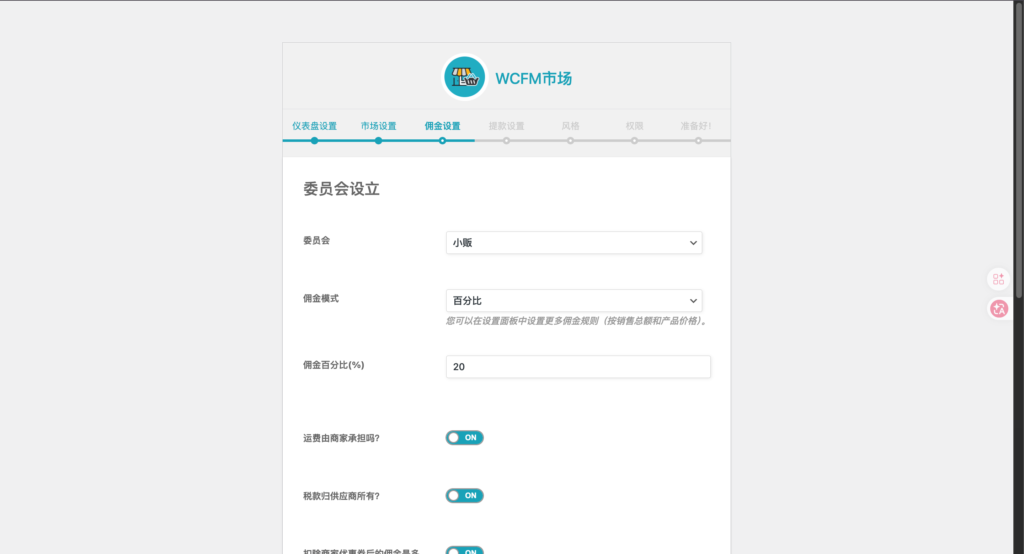The width and height of the screenshot is (1024, 554).
Task: Click the 佣金模式 field label
Action: coord(321,299)
